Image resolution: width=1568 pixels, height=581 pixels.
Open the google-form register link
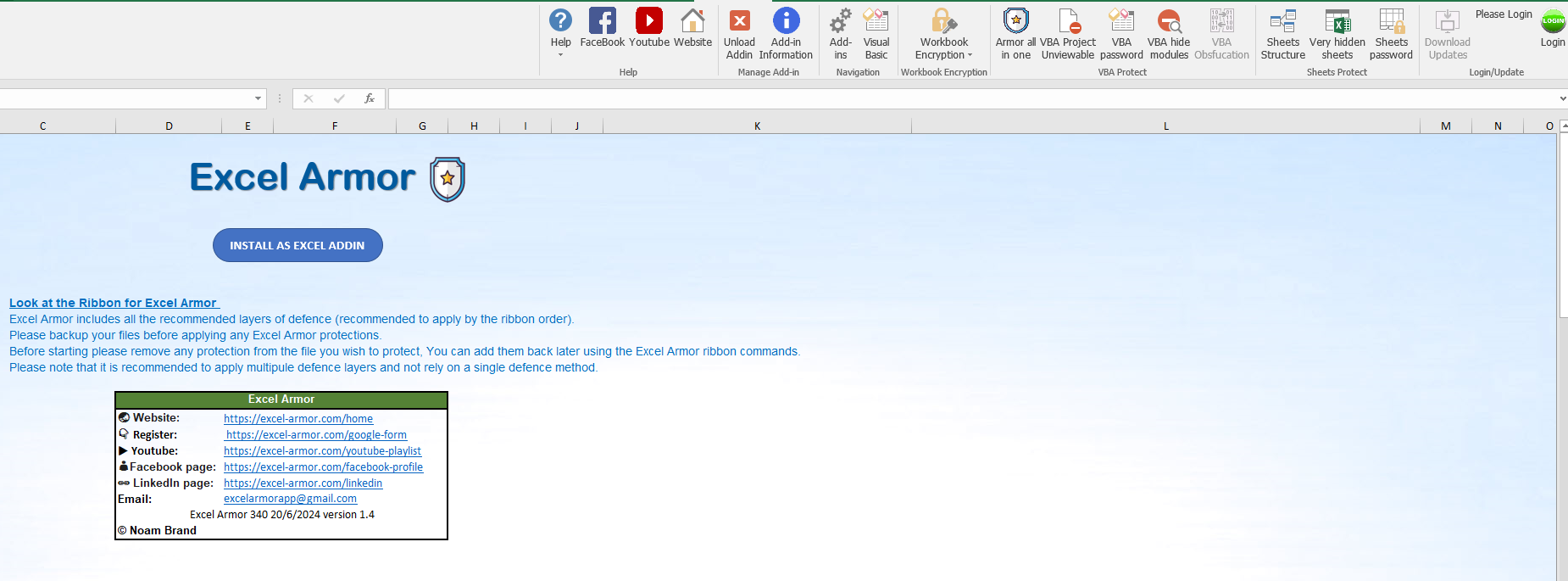(316, 435)
